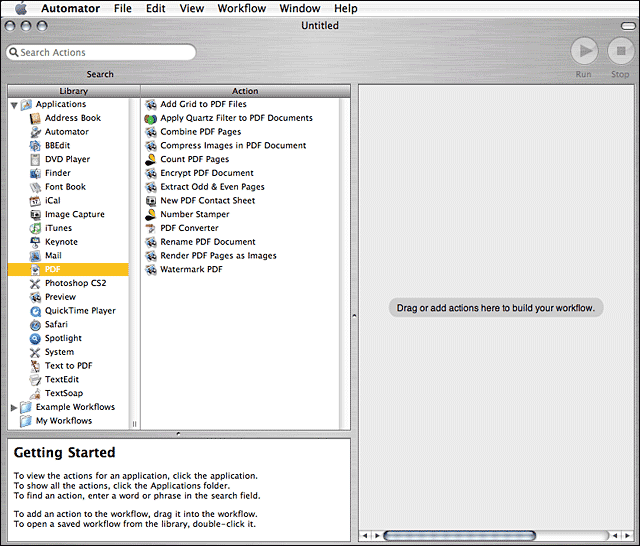640x546 pixels.
Task: Click the BBEdit application icon
Action: pyautogui.click(x=35, y=146)
